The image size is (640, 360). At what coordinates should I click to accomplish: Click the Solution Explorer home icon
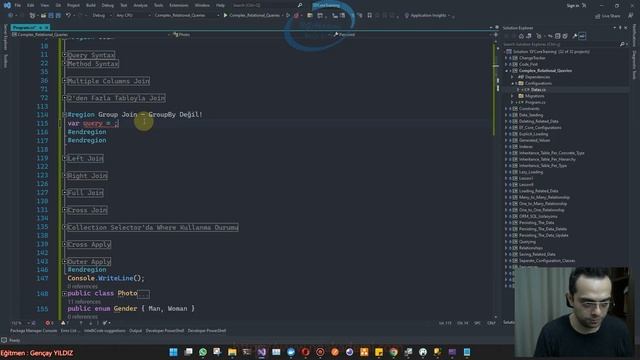pyautogui.click(x=521, y=36)
